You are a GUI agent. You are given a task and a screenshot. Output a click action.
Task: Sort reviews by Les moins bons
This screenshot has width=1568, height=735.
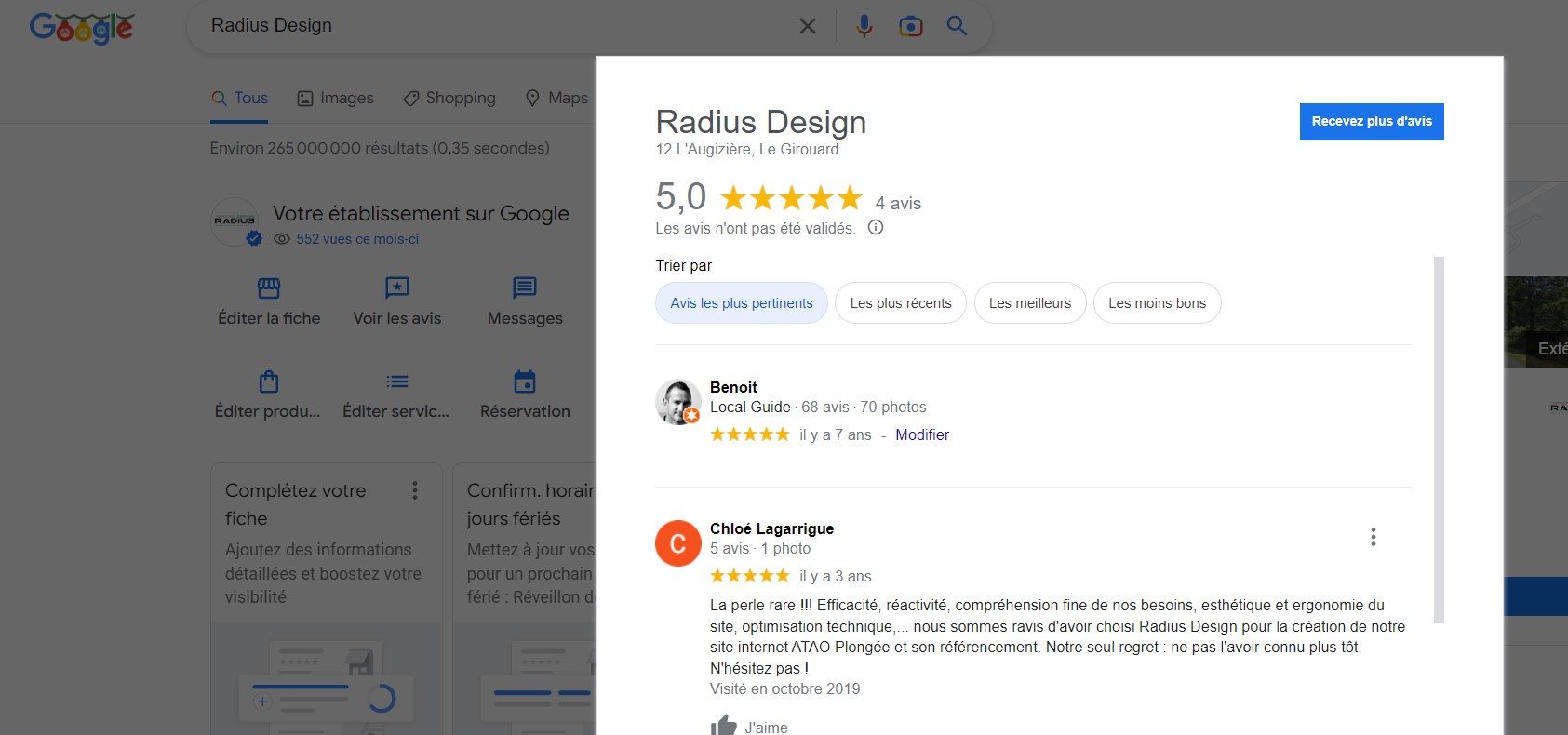(1158, 303)
